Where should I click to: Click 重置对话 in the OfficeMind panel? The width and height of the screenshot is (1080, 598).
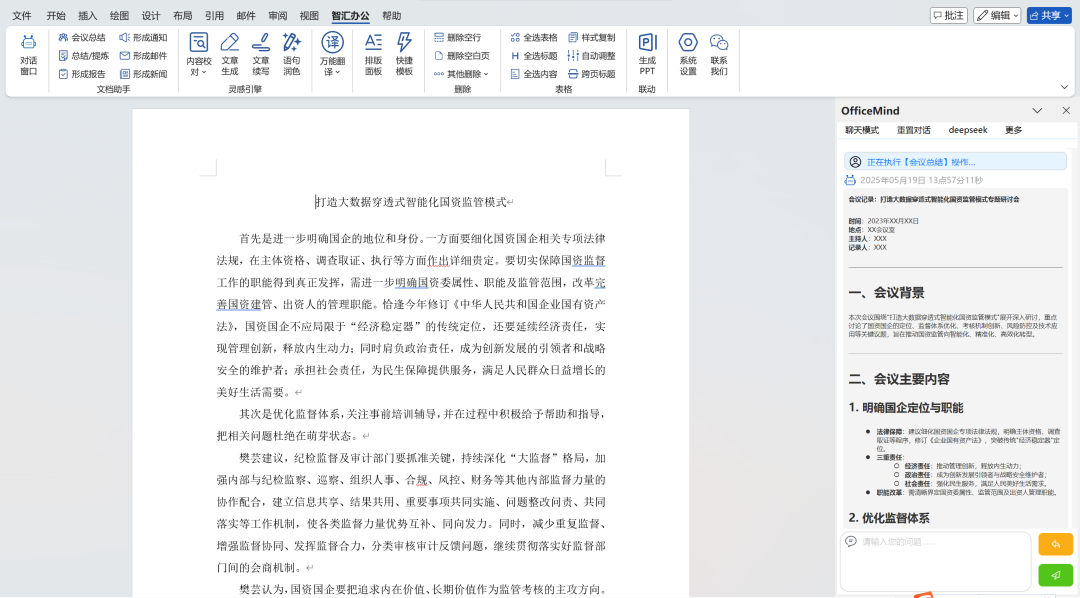pyautogui.click(x=913, y=130)
